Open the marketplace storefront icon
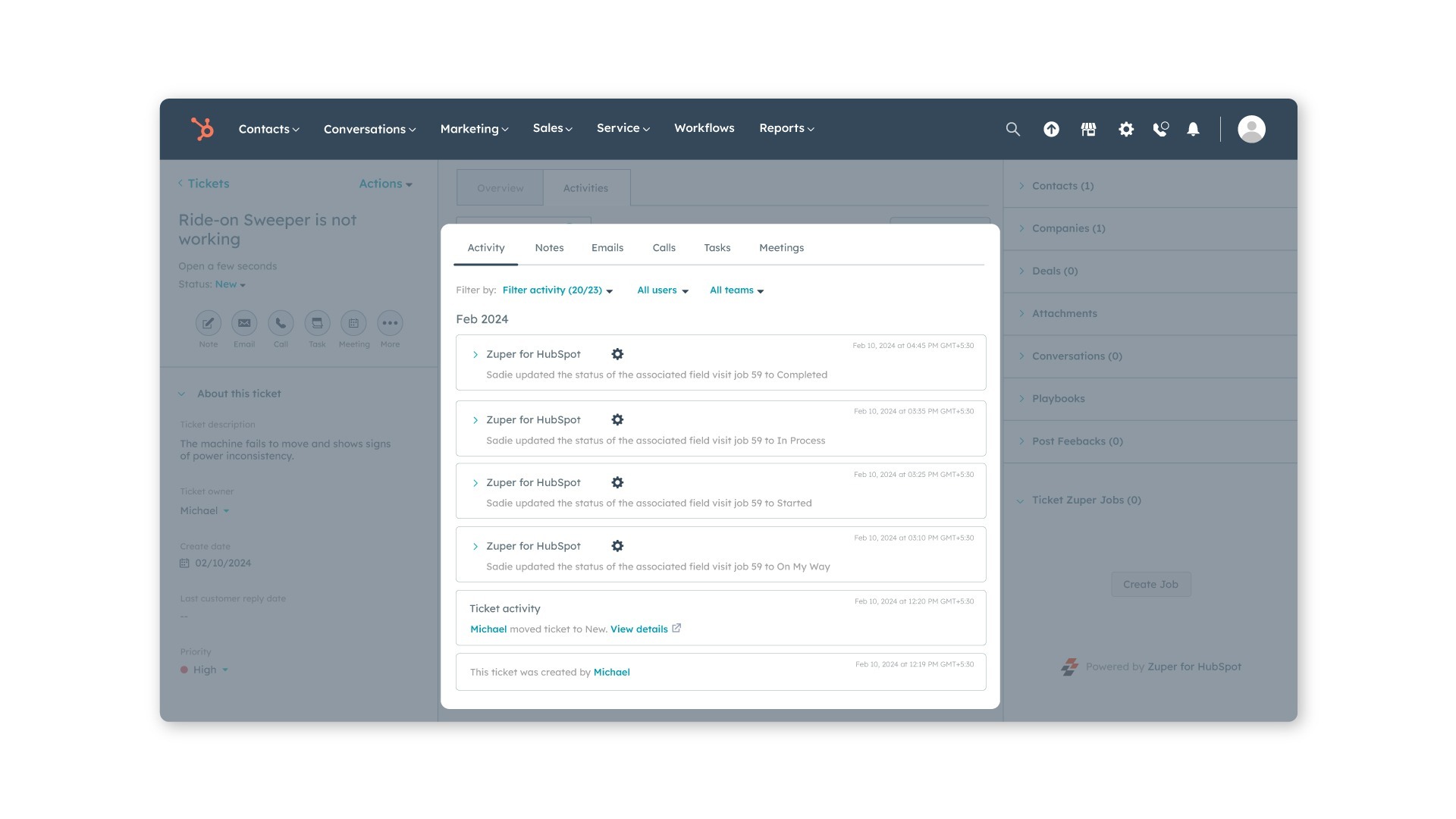This screenshot has height=819, width=1456. 1088,129
